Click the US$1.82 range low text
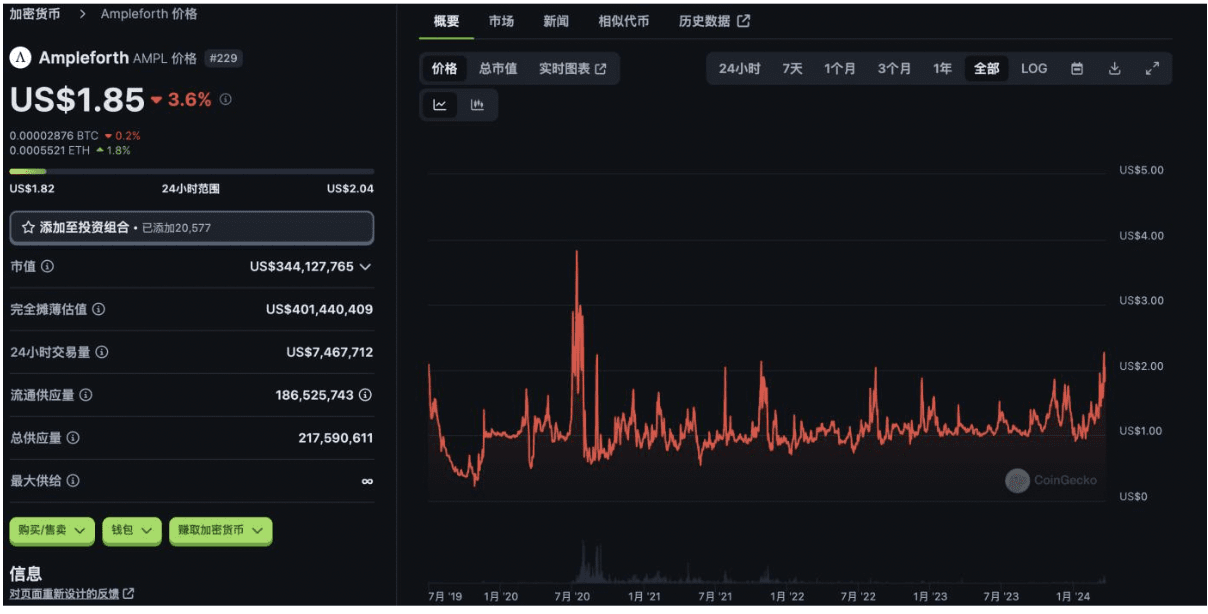 tap(32, 189)
